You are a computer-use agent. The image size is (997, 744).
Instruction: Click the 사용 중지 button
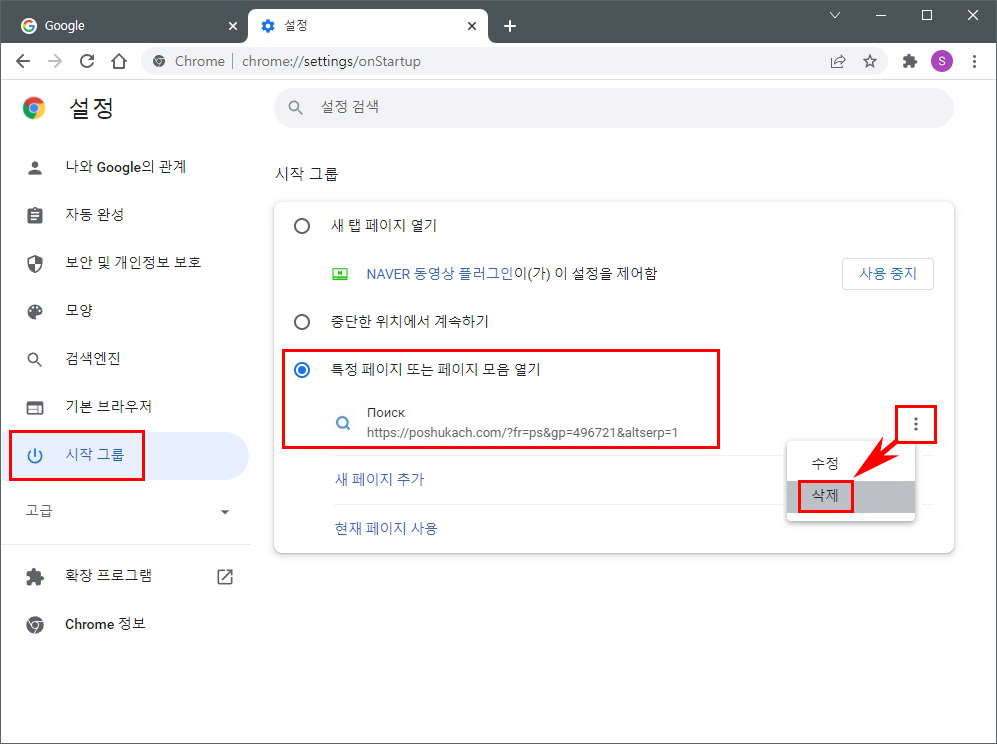click(x=887, y=273)
